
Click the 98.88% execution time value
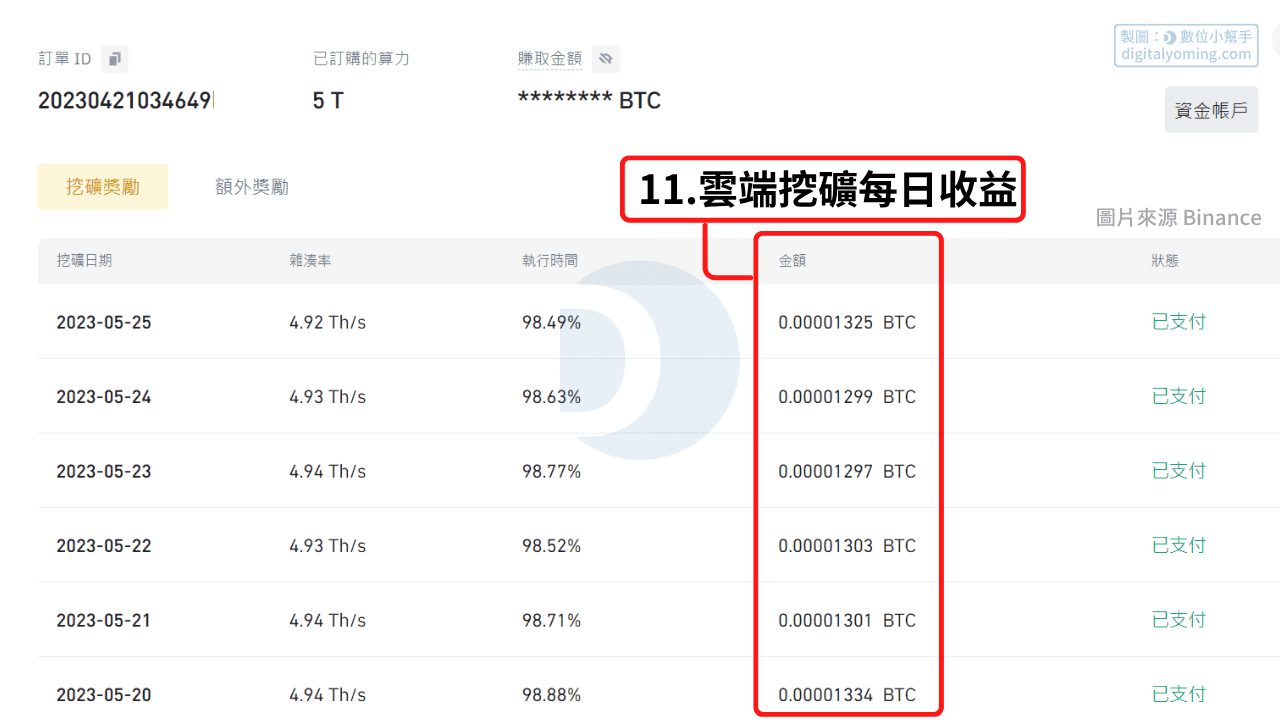[551, 695]
